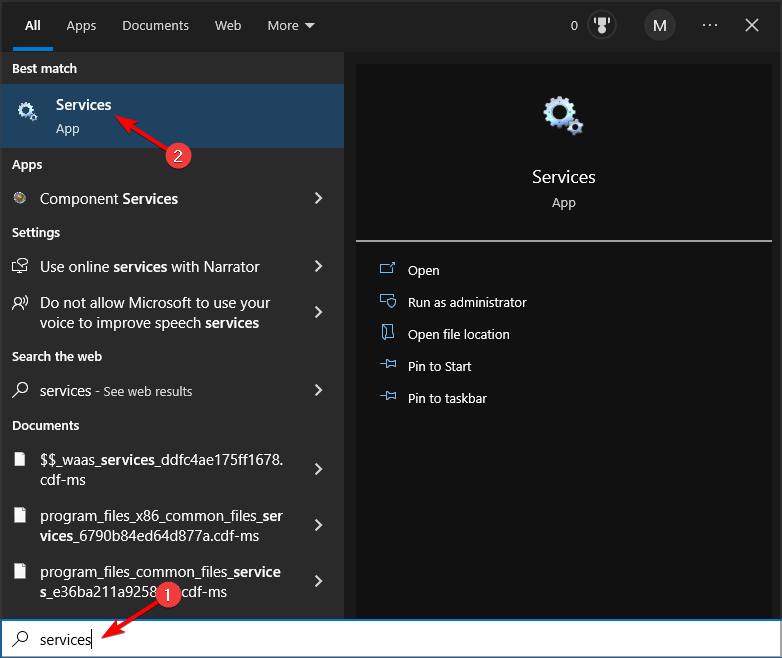
Task: Open program_files_x86_common_files_services cdf-ms document
Action: (172, 525)
